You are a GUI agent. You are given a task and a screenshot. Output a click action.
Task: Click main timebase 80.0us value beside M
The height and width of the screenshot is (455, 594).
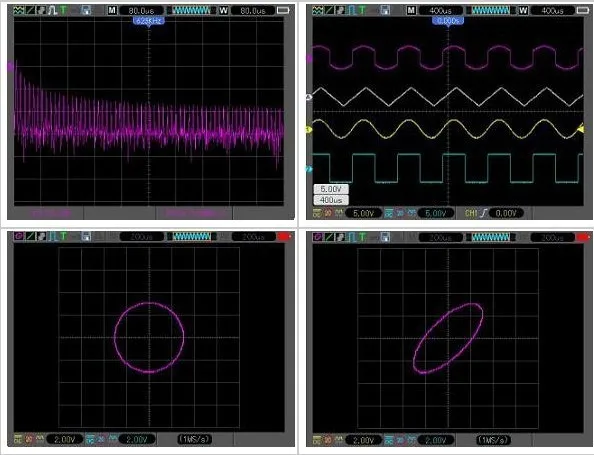tap(142, 11)
